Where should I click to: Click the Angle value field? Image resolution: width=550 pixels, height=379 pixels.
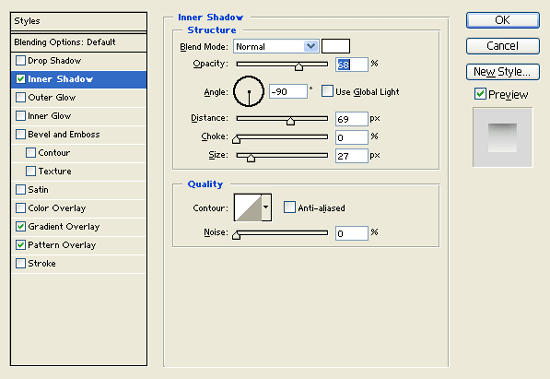[x=288, y=92]
